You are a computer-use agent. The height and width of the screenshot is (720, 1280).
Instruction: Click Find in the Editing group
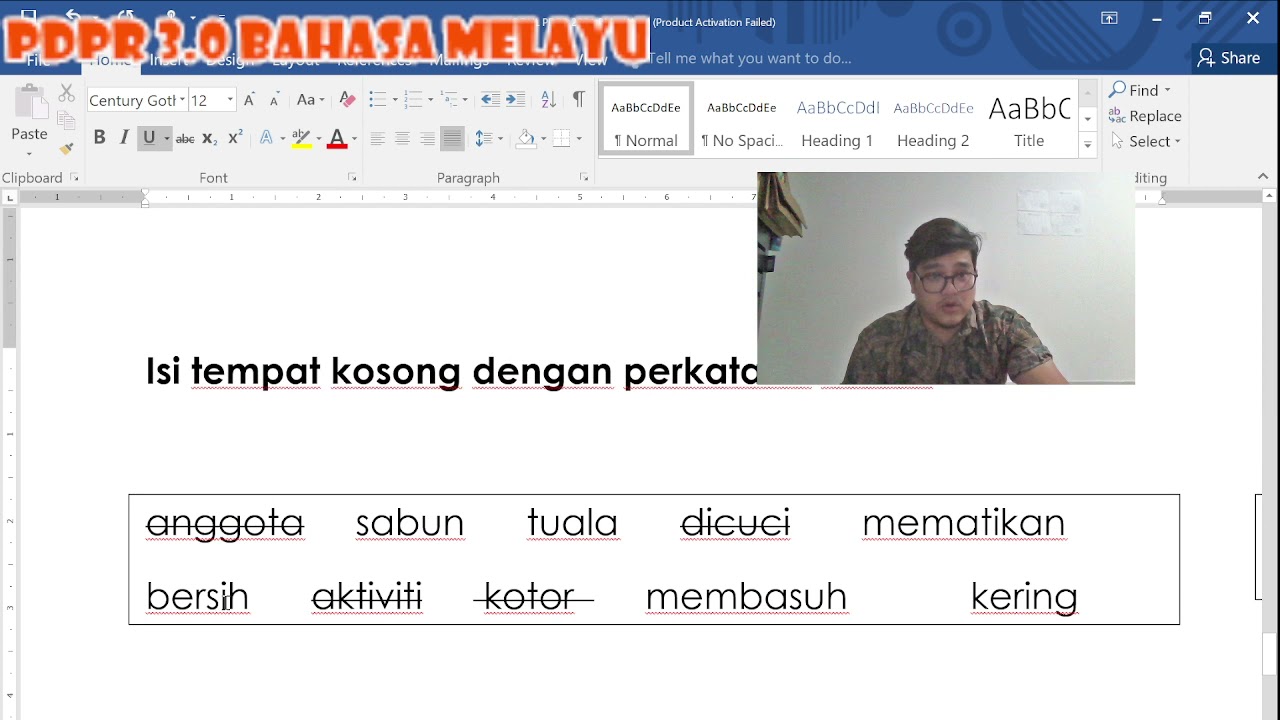(1133, 90)
